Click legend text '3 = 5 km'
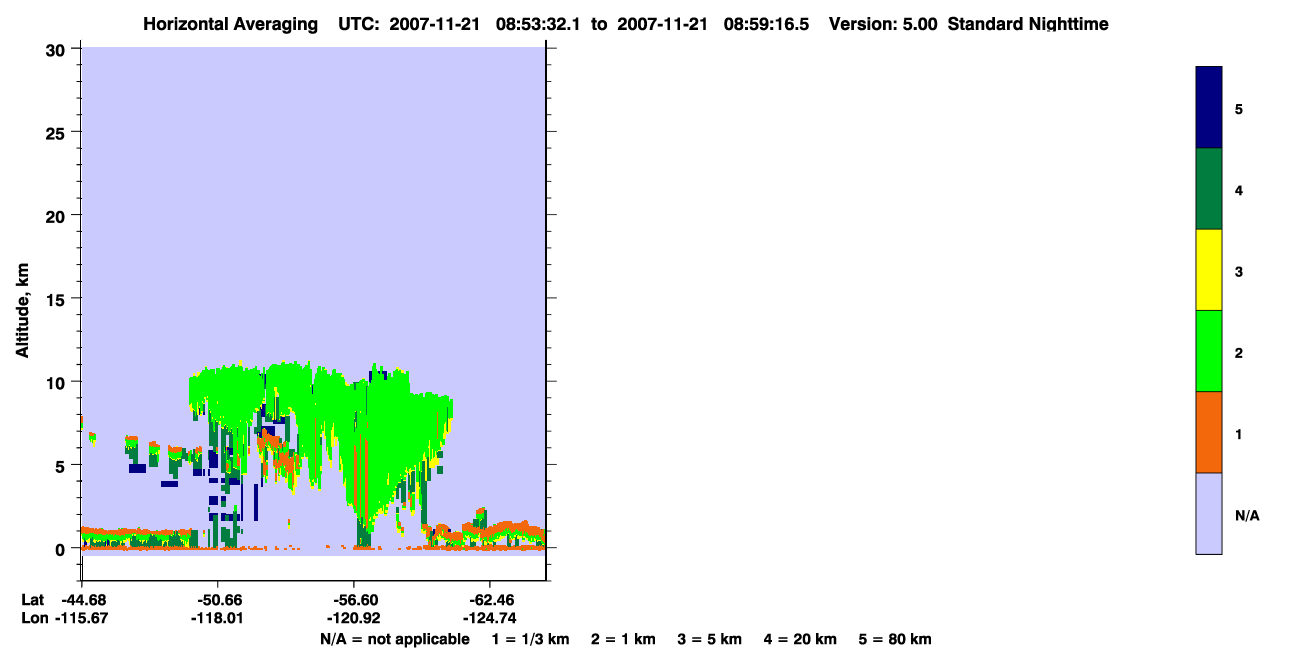This screenshot has width=1300, height=667. pos(710,639)
